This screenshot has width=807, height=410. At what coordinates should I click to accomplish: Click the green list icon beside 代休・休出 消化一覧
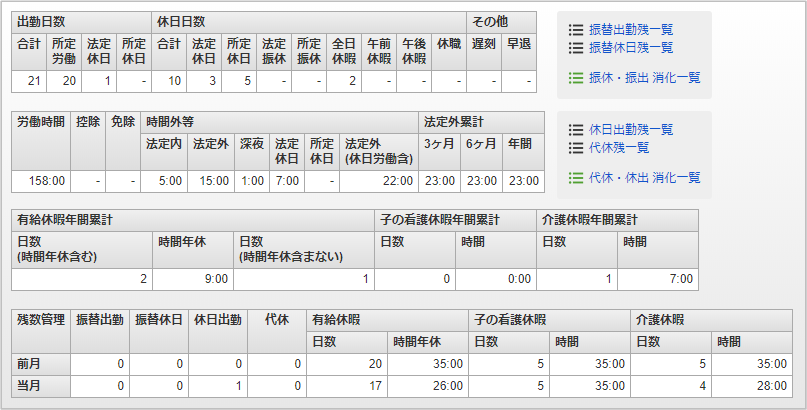pos(576,178)
